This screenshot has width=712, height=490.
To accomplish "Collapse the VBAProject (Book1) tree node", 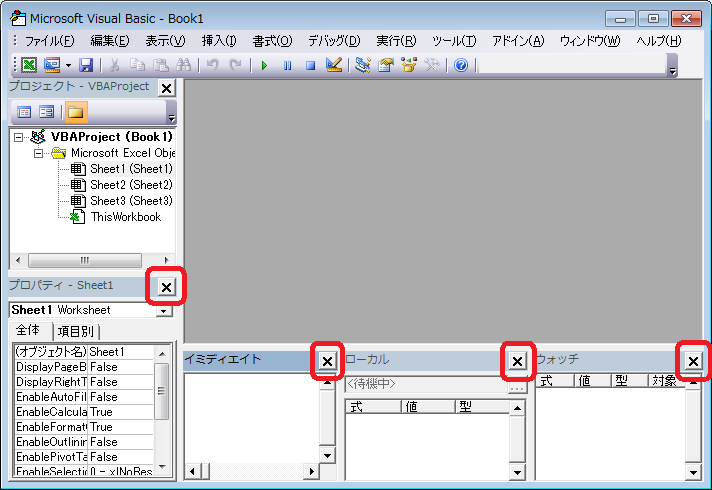I will tap(18, 137).
